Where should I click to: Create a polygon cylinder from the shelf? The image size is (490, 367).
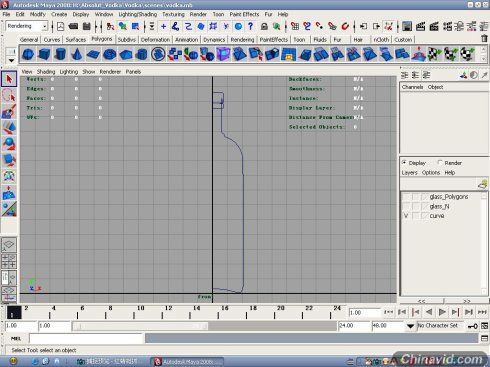60,54
